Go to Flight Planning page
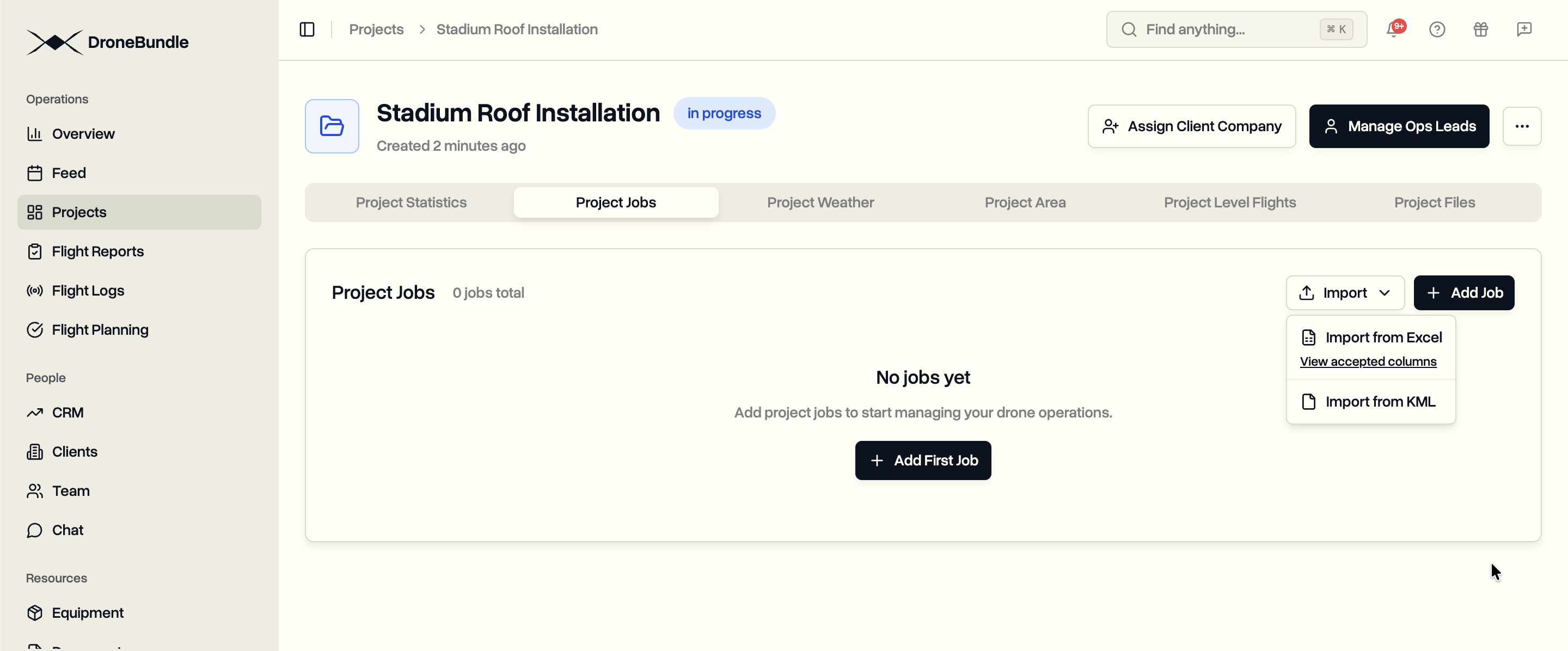The image size is (1568, 651). click(100, 330)
